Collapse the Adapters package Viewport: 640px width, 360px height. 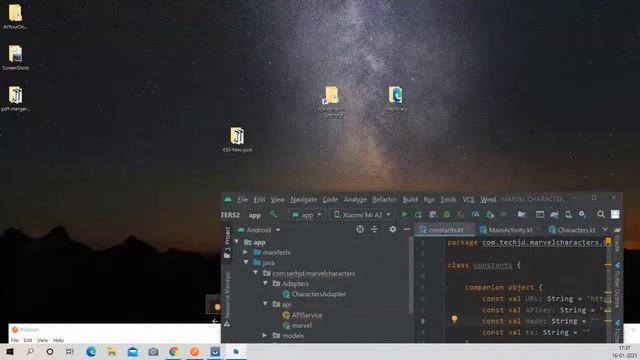point(266,283)
